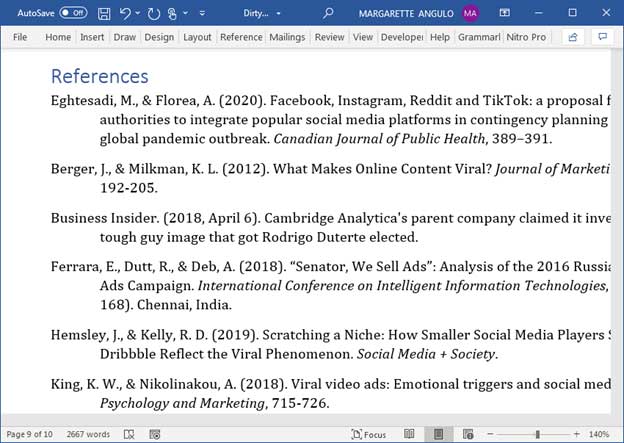Minimize the Word window
Image resolution: width=624 pixels, height=443 pixels.
tap(538, 13)
